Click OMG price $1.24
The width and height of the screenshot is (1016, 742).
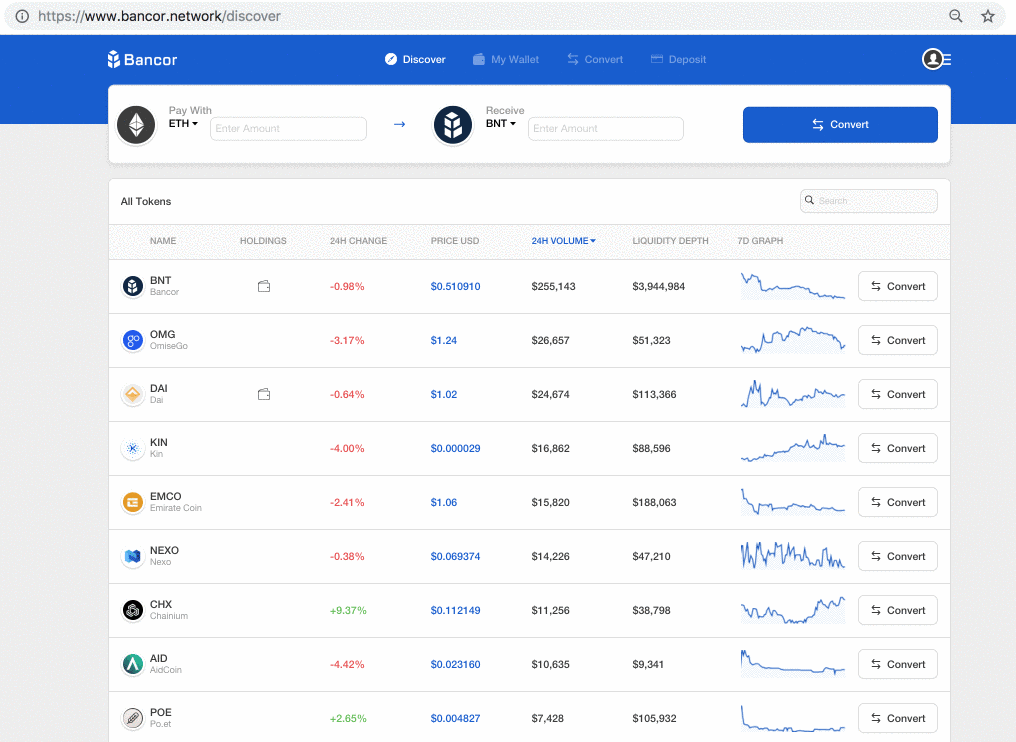point(444,340)
